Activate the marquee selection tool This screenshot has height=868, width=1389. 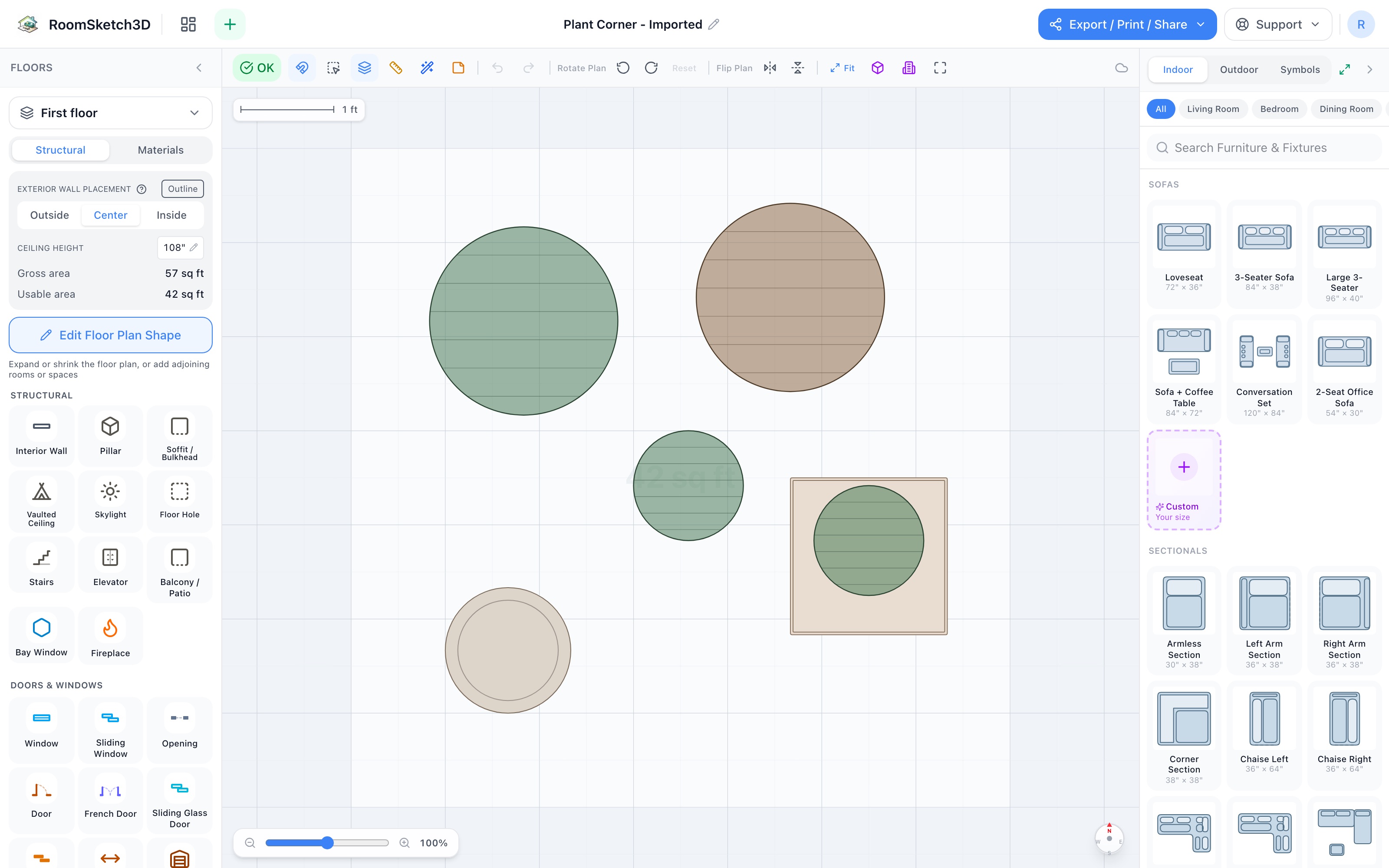click(333, 68)
